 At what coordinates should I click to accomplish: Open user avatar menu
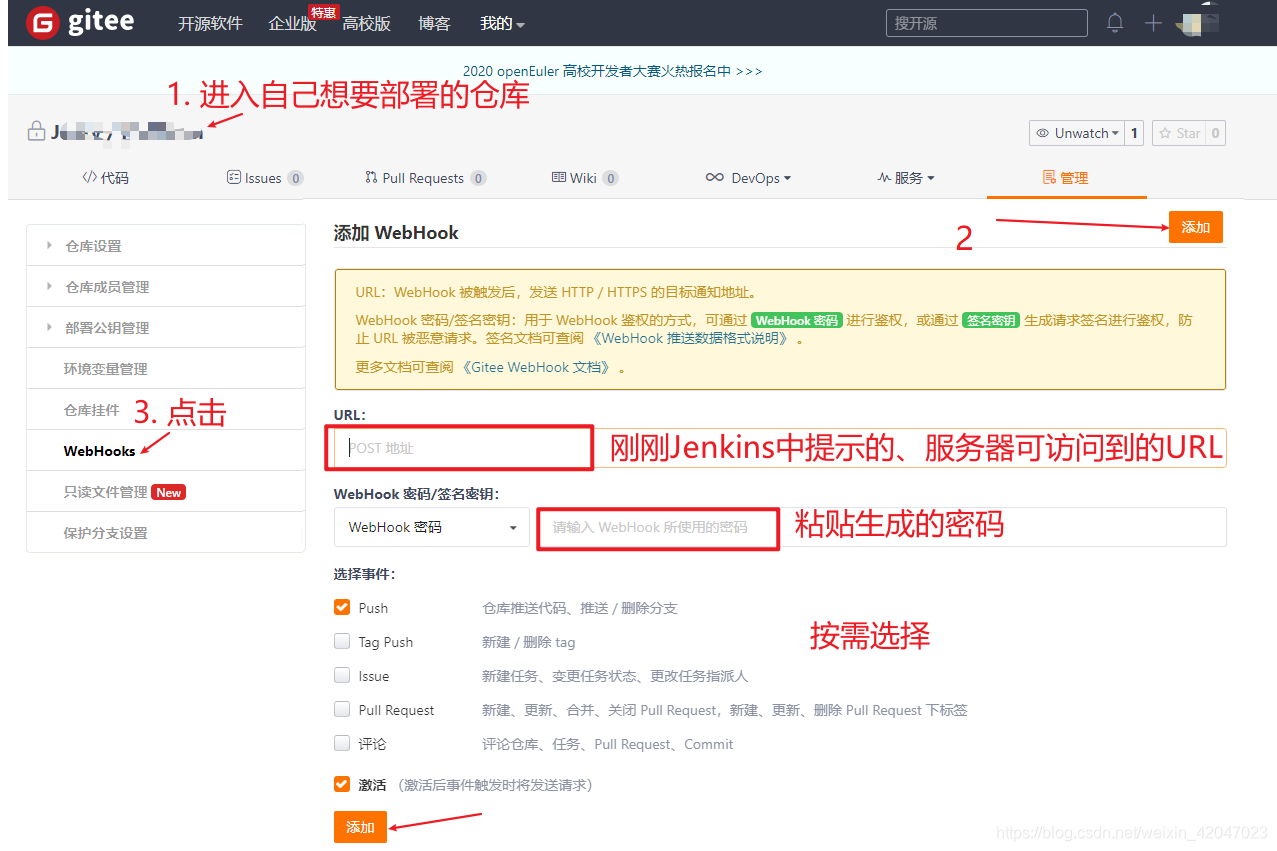coord(1197,23)
